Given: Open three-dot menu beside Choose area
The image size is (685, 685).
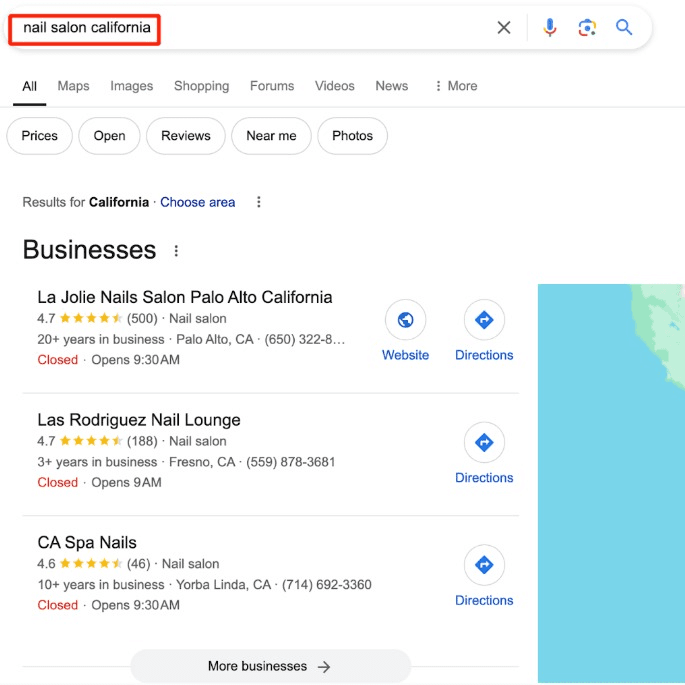Looking at the screenshot, I should [259, 202].
